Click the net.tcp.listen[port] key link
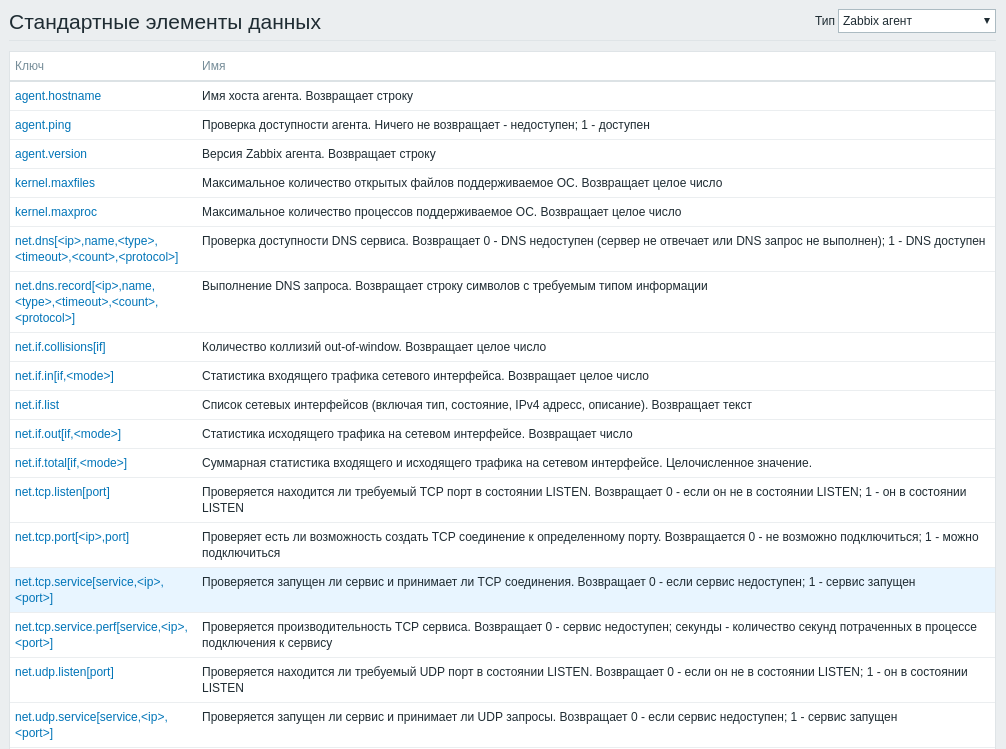Image resolution: width=1006 pixels, height=749 pixels. 62,492
